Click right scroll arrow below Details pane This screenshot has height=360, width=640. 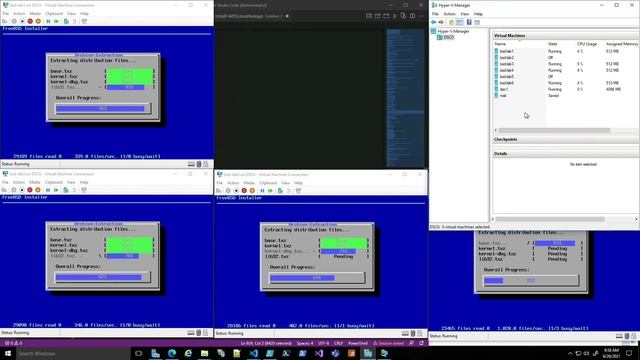(636, 219)
